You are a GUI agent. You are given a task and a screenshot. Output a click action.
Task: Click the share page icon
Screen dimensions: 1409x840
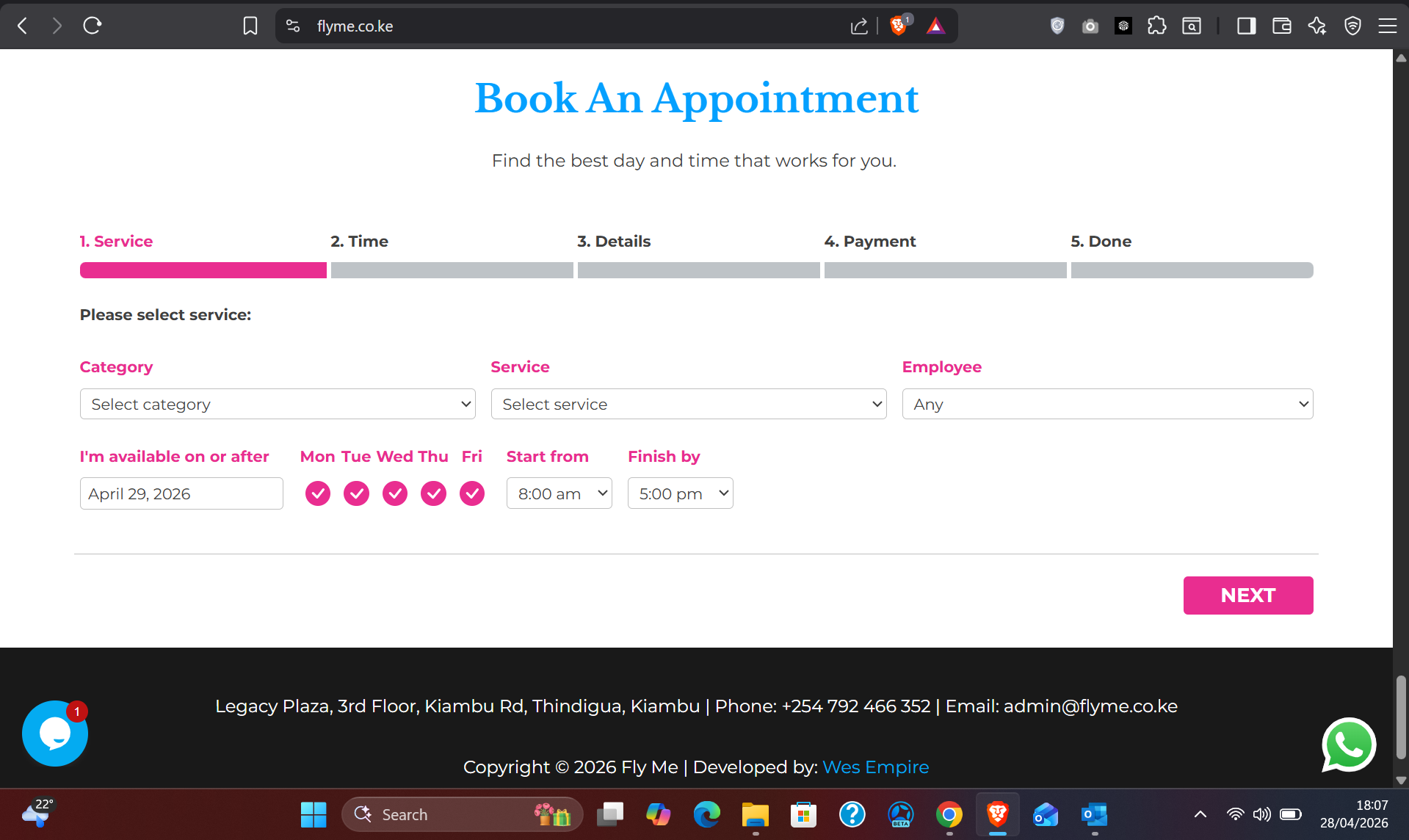click(x=859, y=26)
